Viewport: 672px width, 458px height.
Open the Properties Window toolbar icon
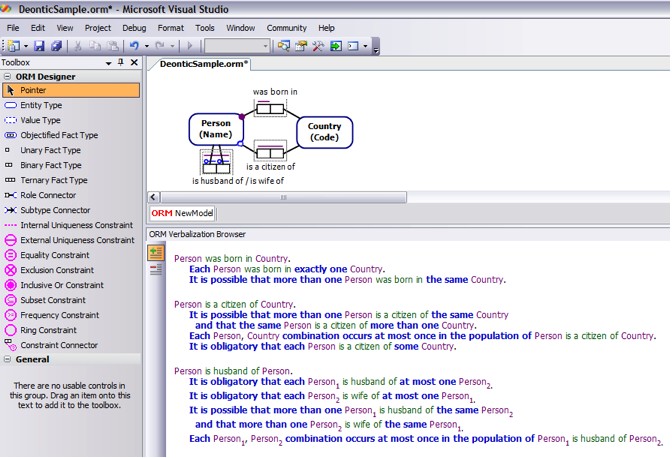(x=301, y=46)
